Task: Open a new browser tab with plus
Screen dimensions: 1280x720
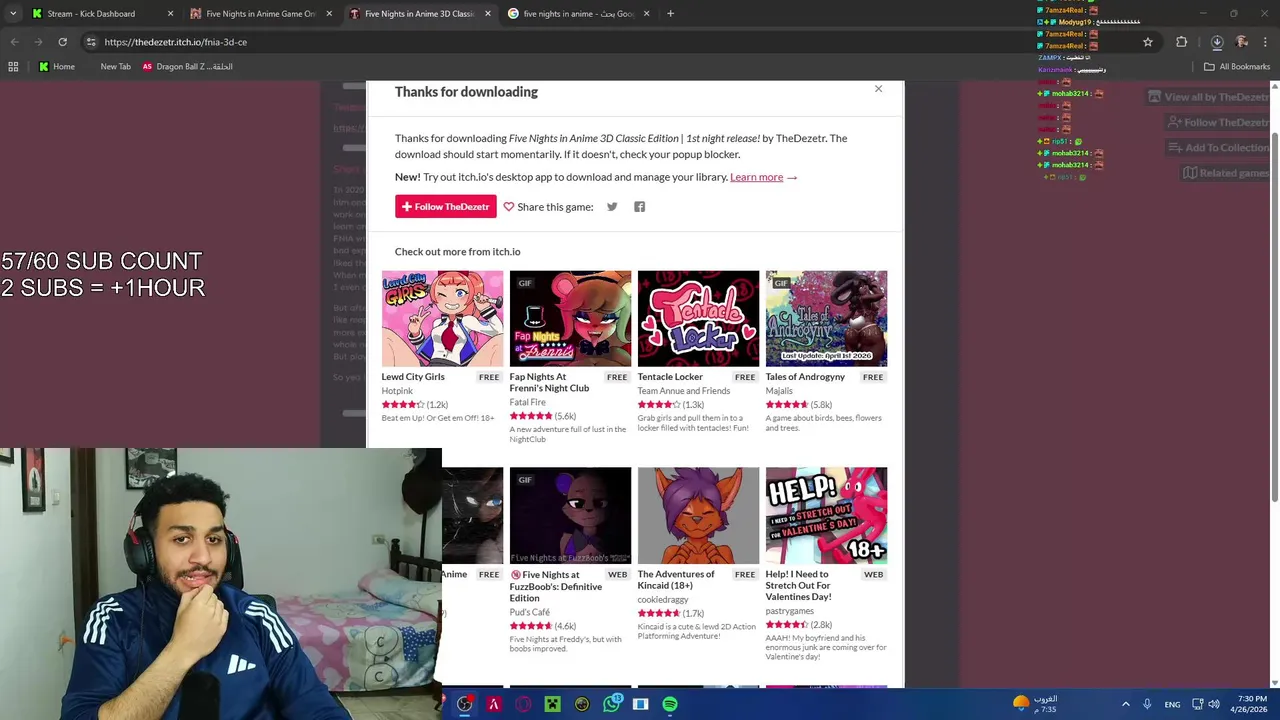Action: pos(670,14)
